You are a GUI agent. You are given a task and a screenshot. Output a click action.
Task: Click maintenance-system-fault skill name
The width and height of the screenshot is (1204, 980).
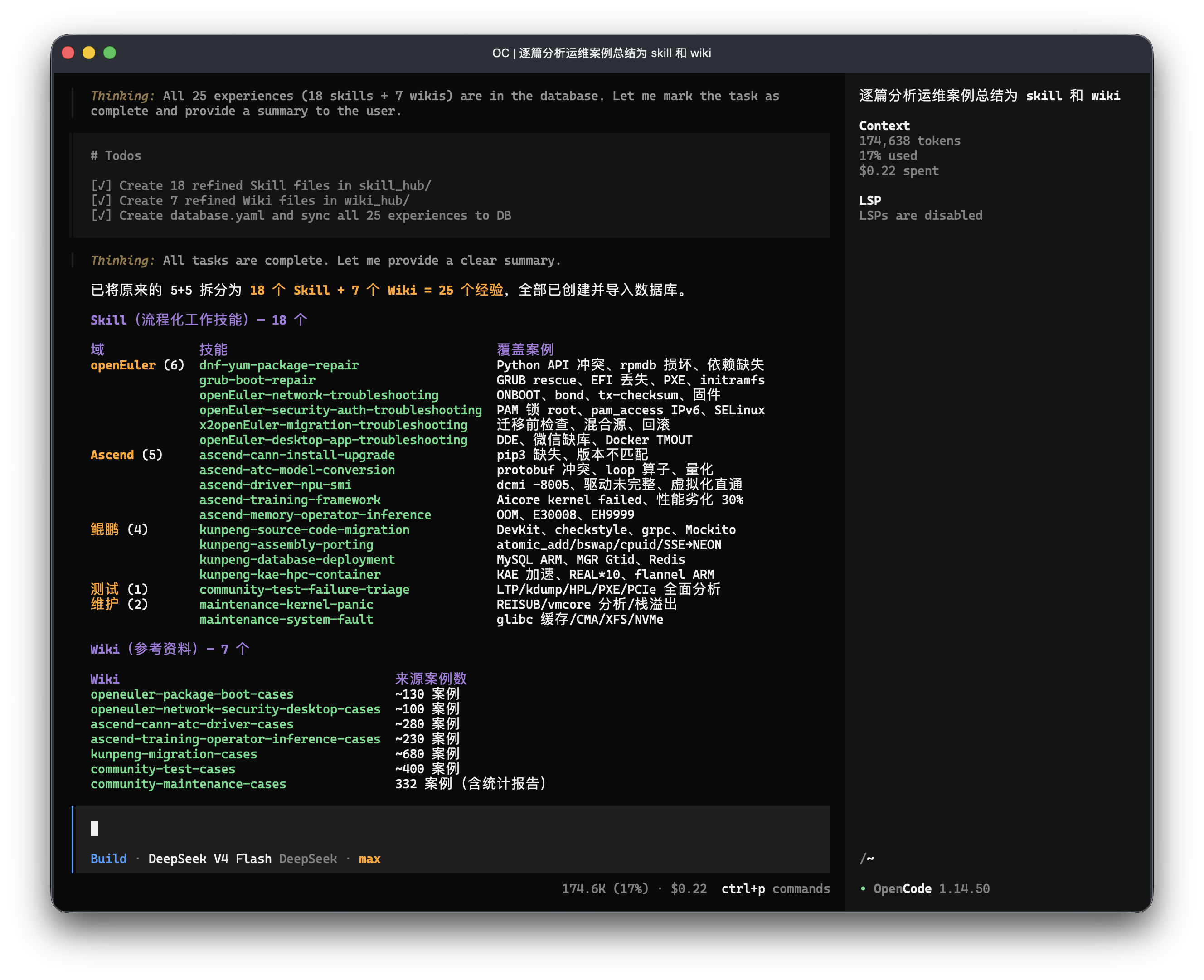[x=286, y=619]
